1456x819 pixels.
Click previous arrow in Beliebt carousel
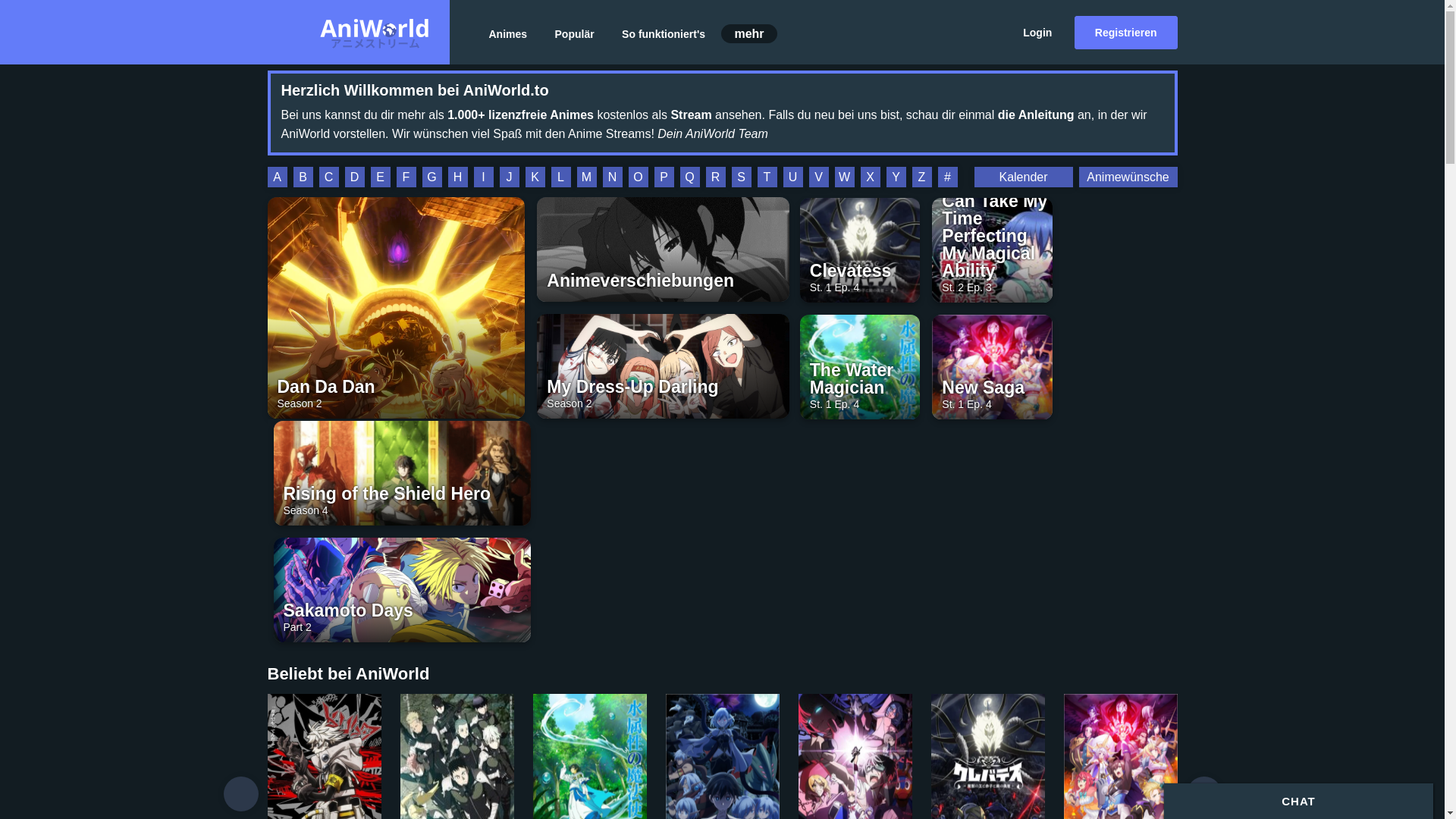[x=241, y=794]
